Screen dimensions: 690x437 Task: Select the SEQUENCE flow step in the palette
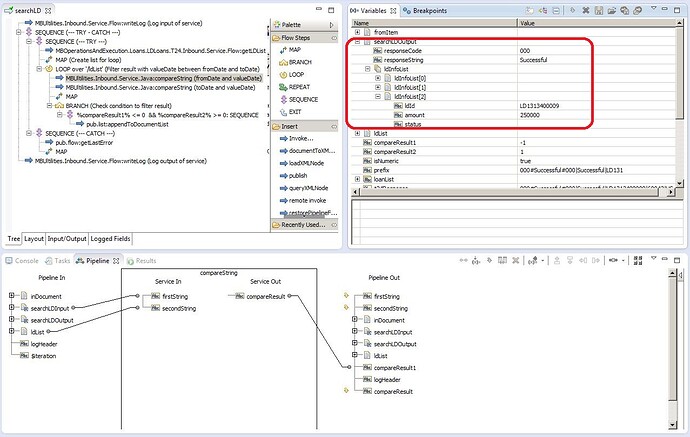[x=299, y=99]
